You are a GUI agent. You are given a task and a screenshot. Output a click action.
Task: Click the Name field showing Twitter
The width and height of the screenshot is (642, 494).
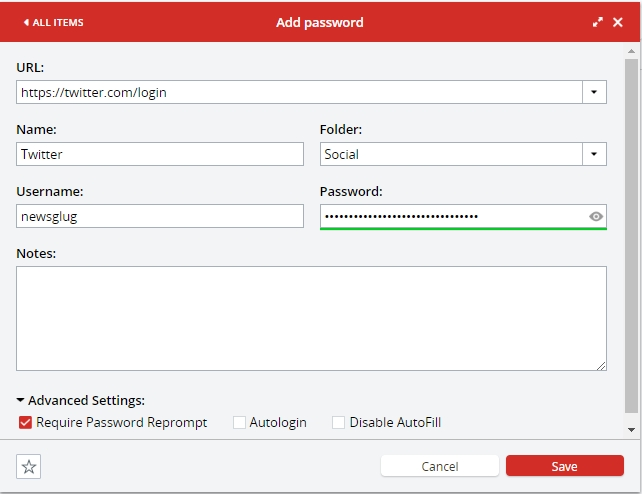pyautogui.click(x=160, y=154)
